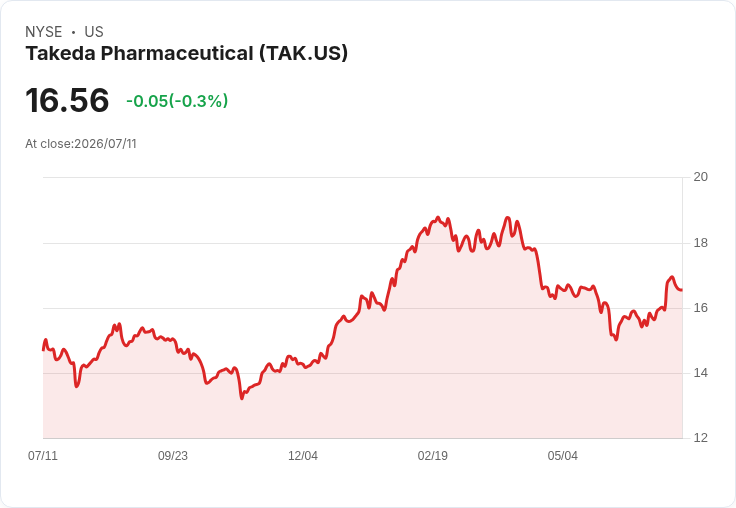Click the 07/11 x-axis date label
Viewport: 736px width, 508px height.
[x=43, y=455]
